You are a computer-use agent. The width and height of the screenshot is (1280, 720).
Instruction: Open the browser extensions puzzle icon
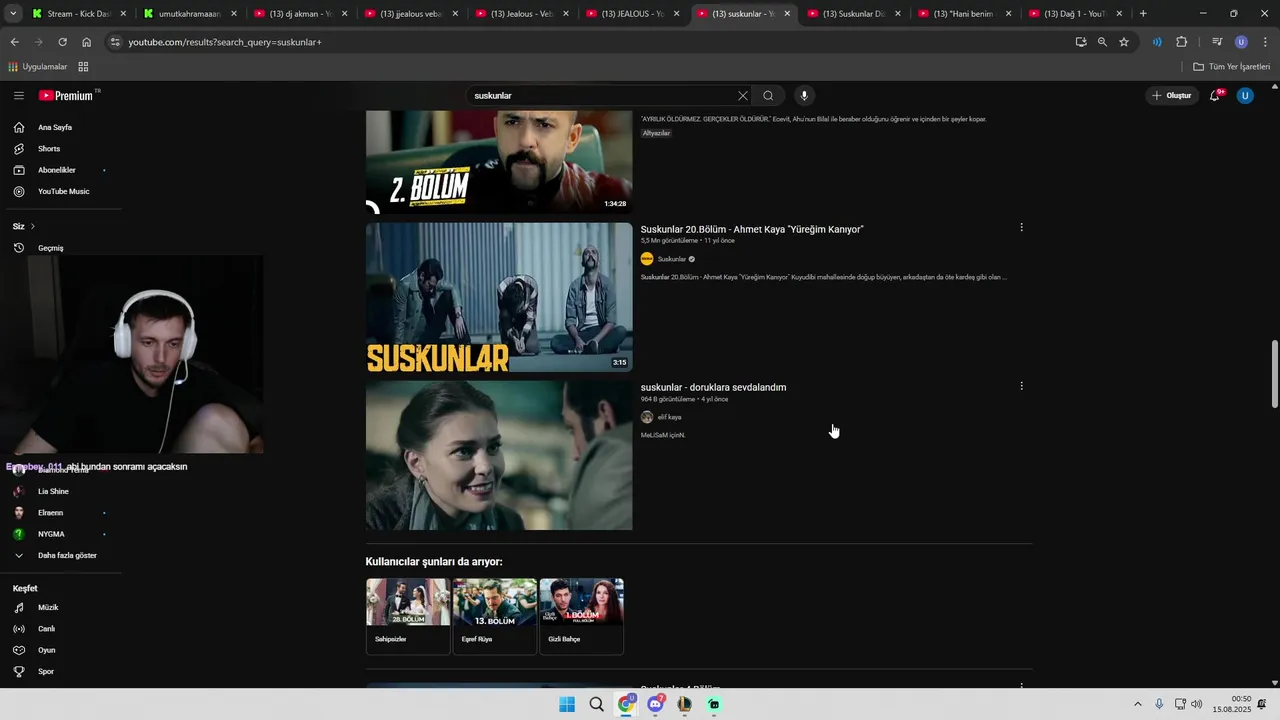pos(1181,42)
